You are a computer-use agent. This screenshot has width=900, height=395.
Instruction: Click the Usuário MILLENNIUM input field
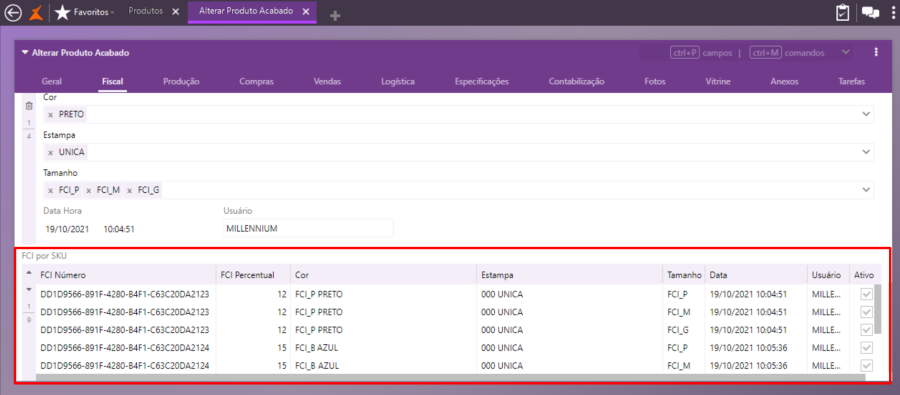coord(308,228)
